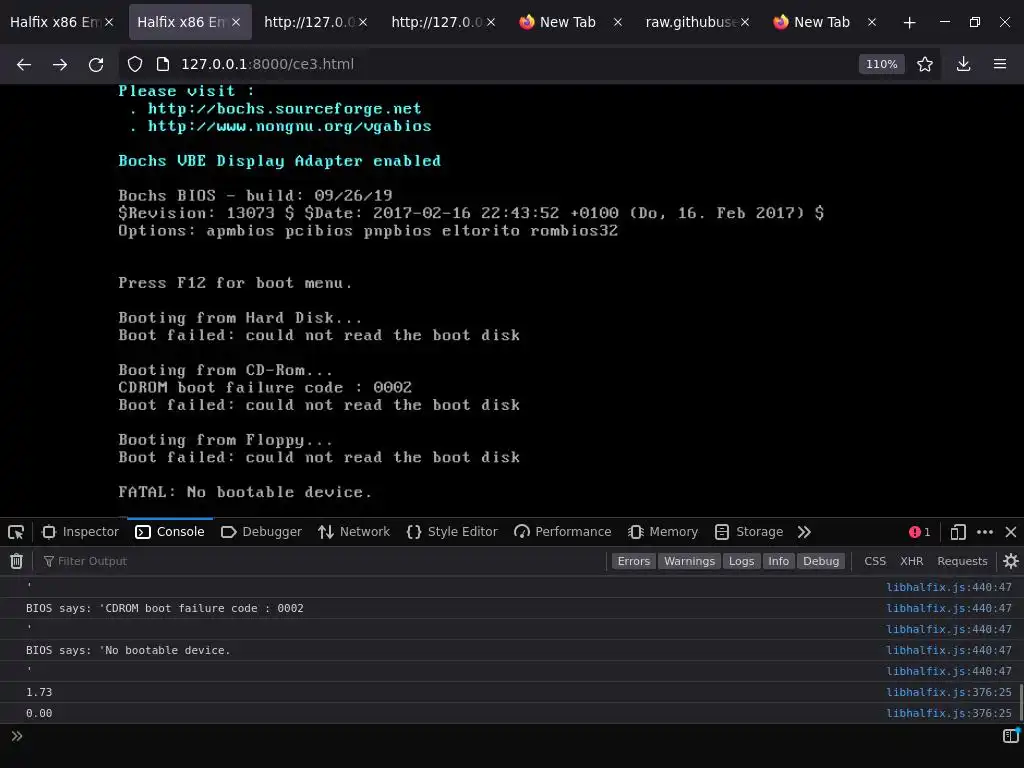The width and height of the screenshot is (1024, 768).
Task: Click the Filter Output input field
Action: pos(323,561)
